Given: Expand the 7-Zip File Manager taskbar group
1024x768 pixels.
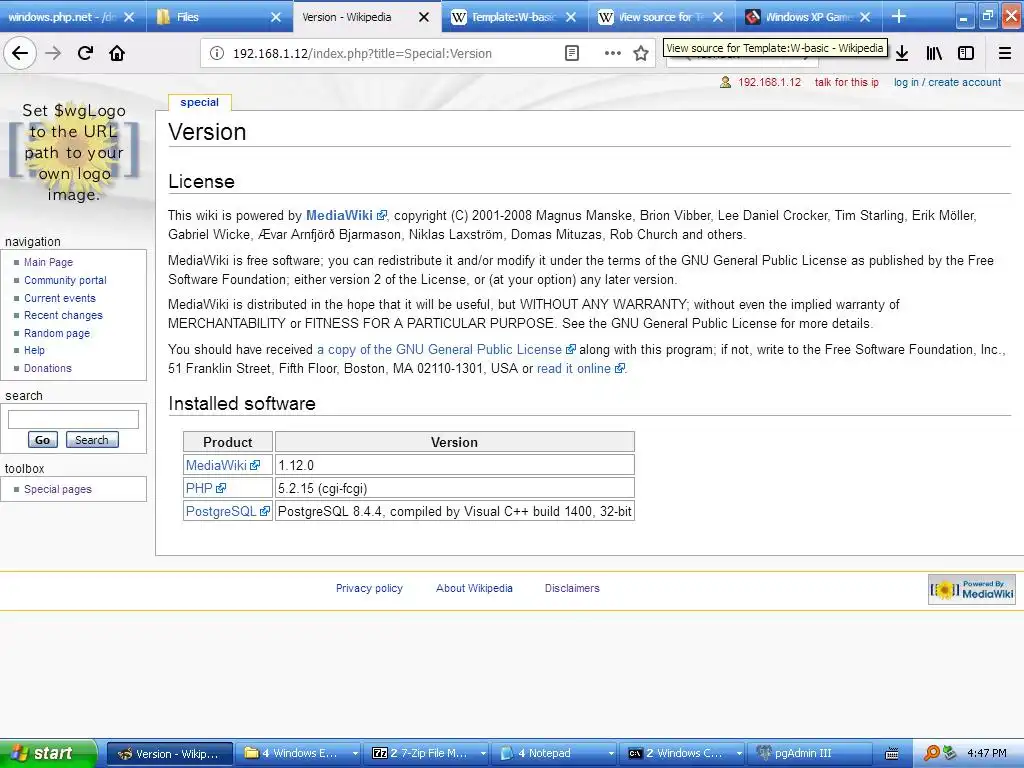Looking at the screenshot, I should (427, 753).
